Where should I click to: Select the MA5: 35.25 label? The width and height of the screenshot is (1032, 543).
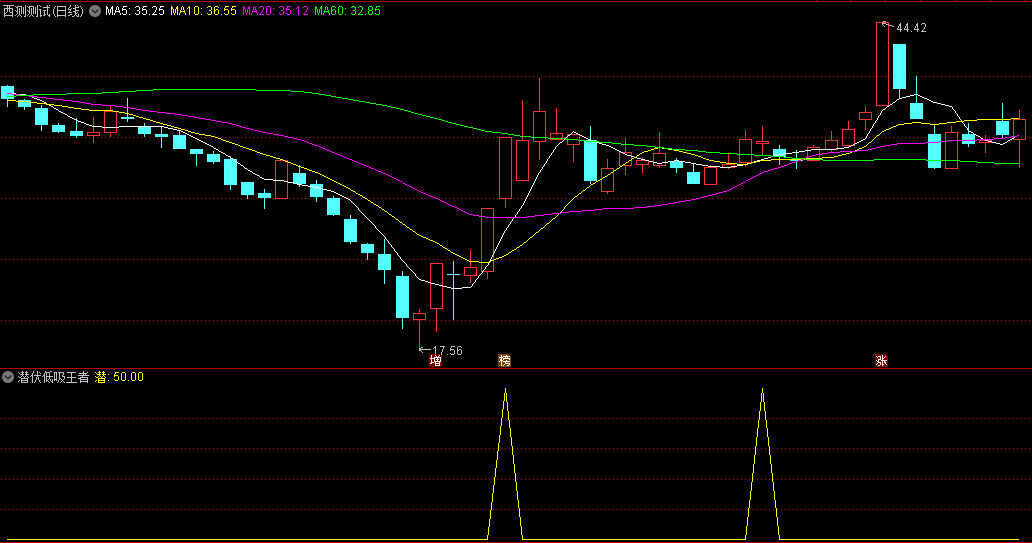coord(135,11)
